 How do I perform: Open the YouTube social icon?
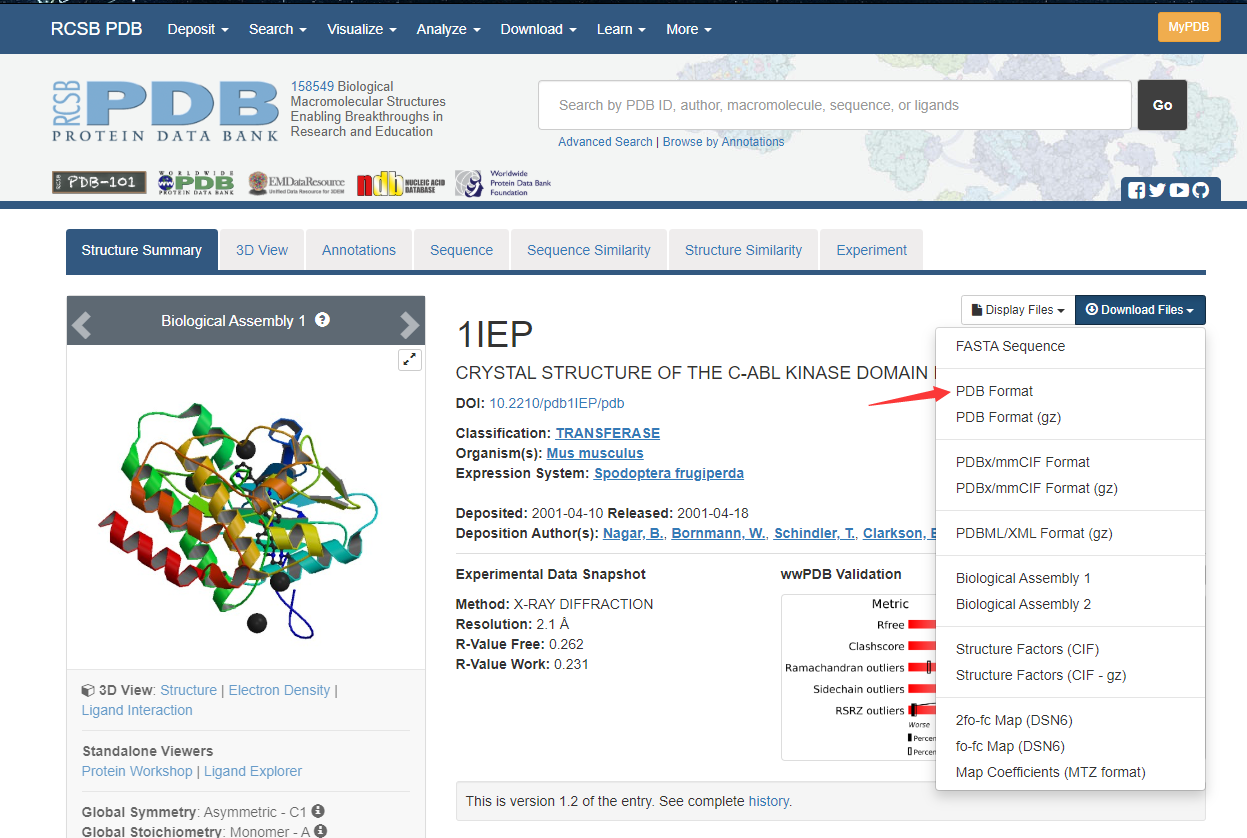point(1179,190)
